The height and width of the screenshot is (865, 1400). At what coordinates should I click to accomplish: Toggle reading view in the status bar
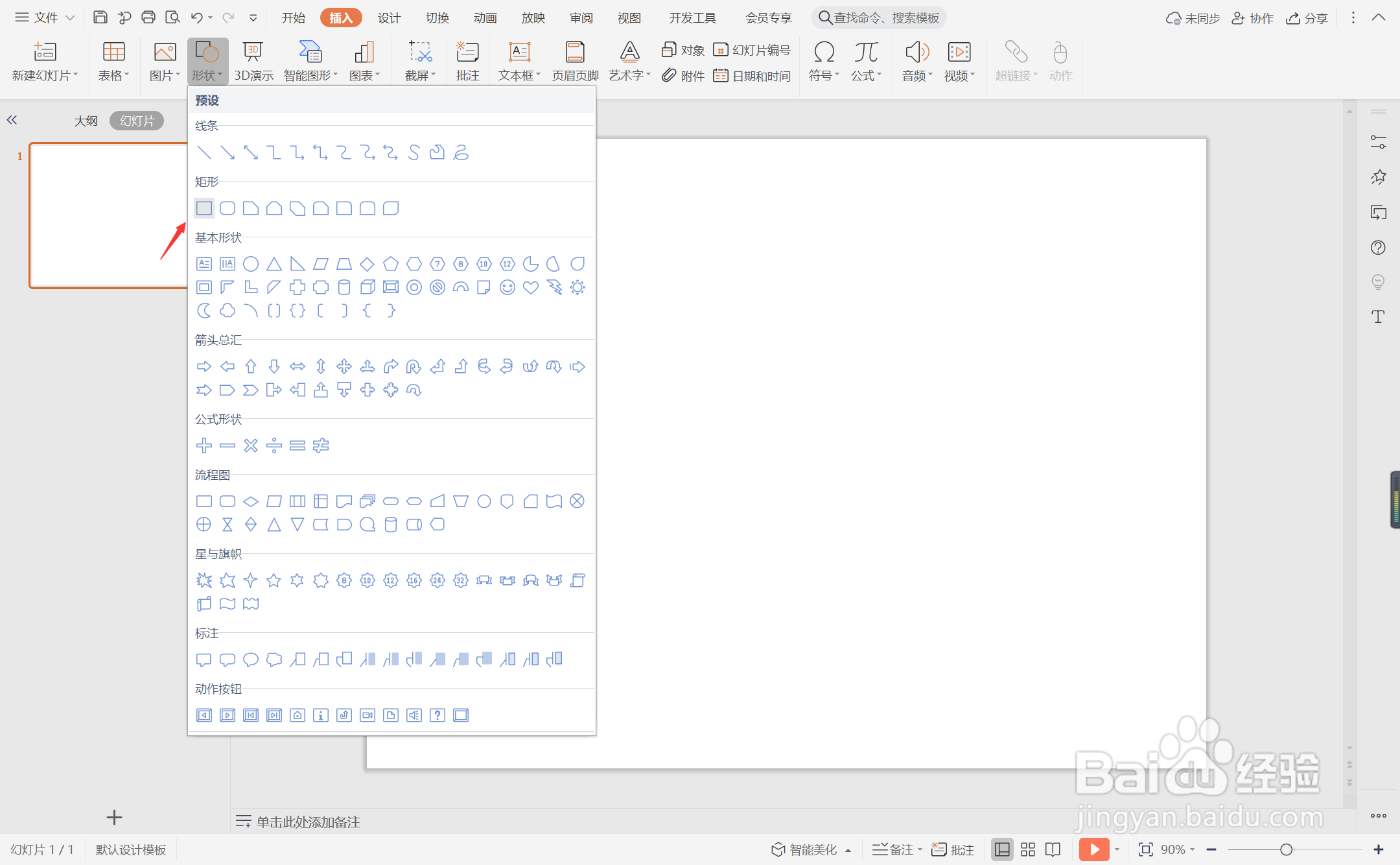click(x=1053, y=849)
